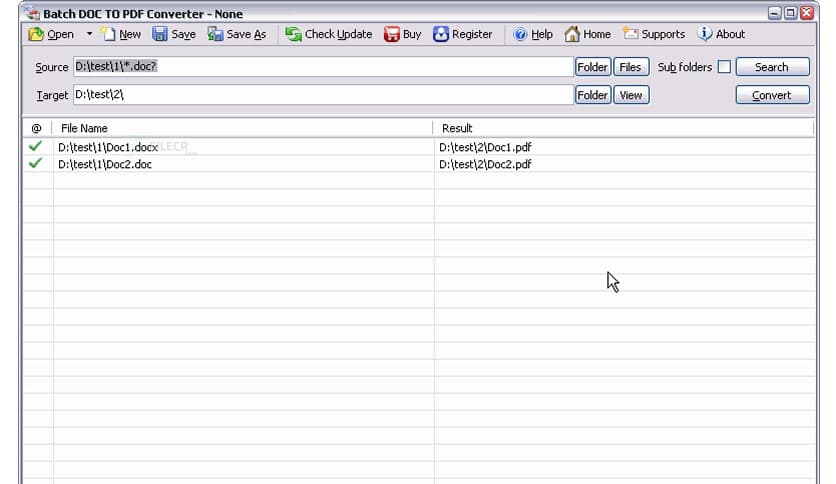Click the Check Update icon
Image resolution: width=836 pixels, height=484 pixels.
tap(293, 34)
